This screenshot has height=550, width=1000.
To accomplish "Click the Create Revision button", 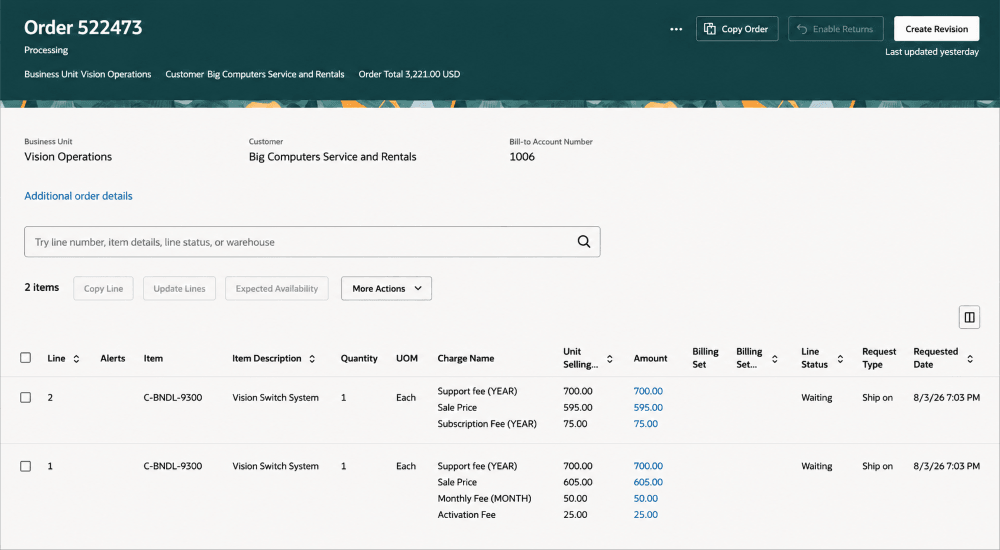I will pos(936,29).
